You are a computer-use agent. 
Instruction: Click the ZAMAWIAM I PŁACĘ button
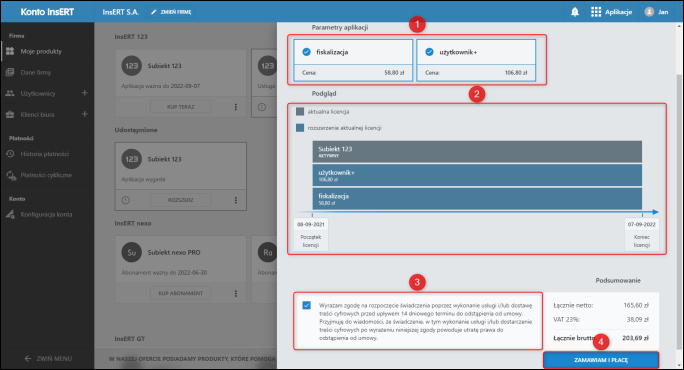tap(601, 360)
